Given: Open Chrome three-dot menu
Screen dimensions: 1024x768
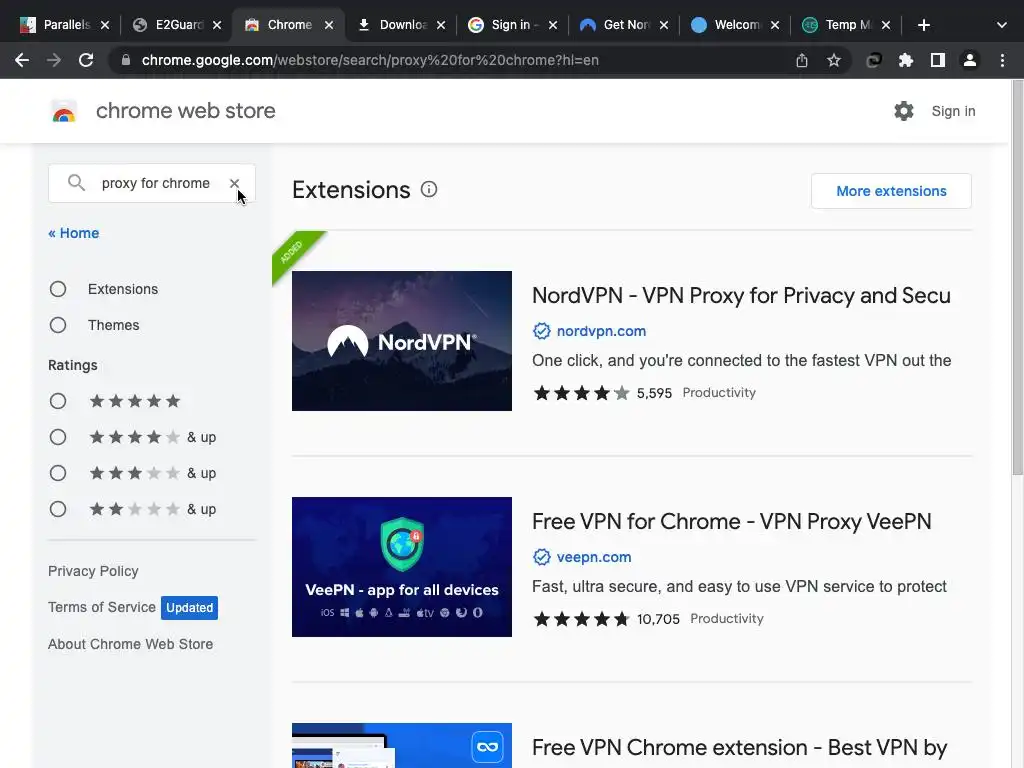Looking at the screenshot, I should coord(1002,60).
